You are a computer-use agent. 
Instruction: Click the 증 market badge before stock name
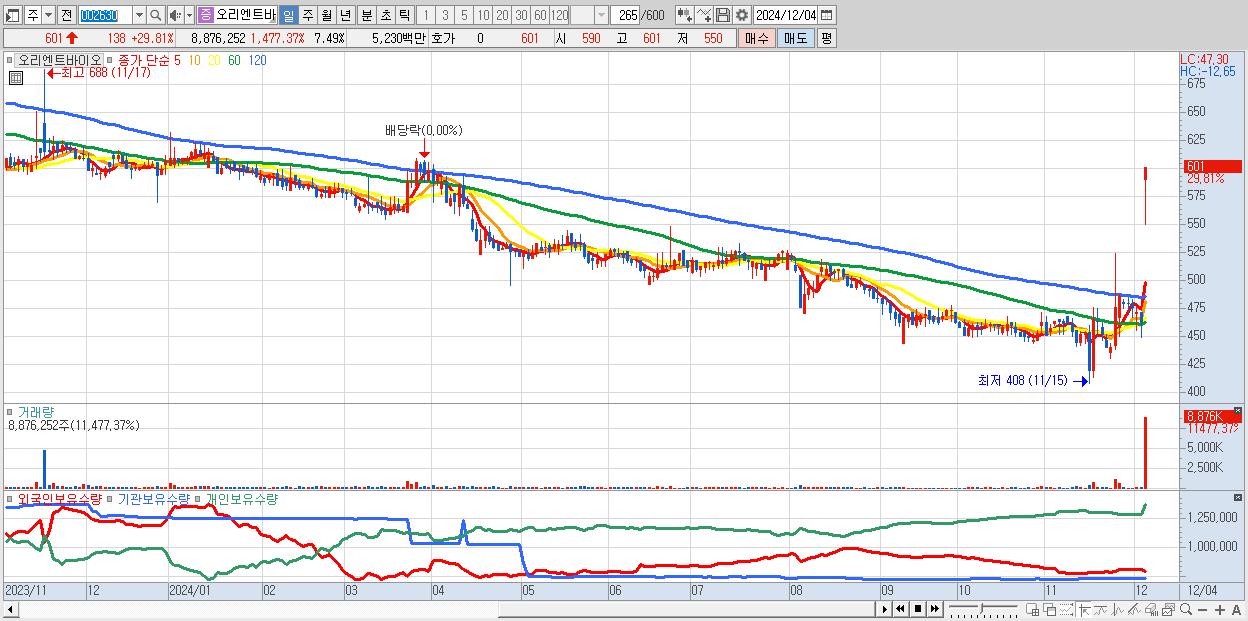pos(205,15)
